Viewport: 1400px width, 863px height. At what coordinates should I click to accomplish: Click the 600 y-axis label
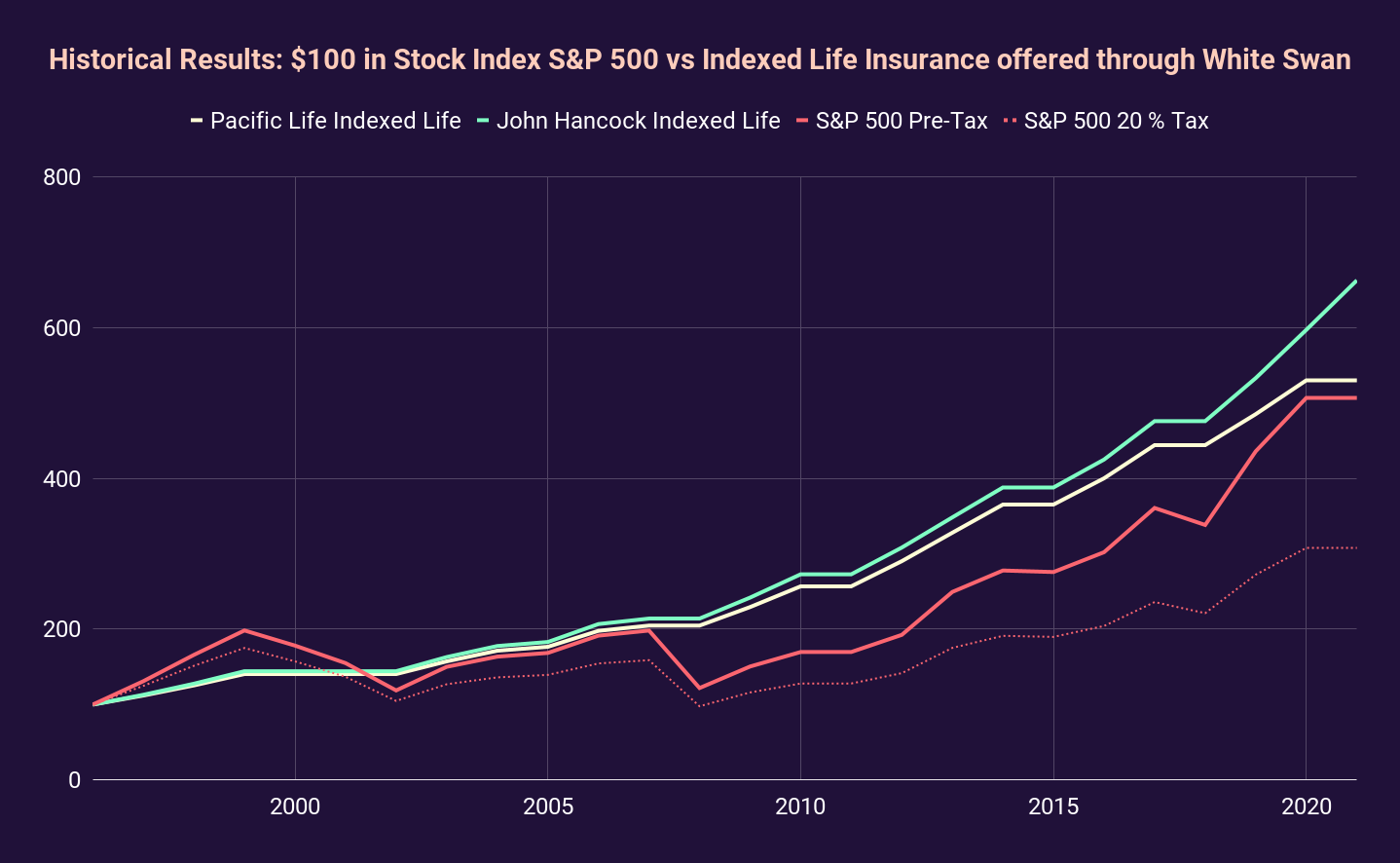coord(61,328)
